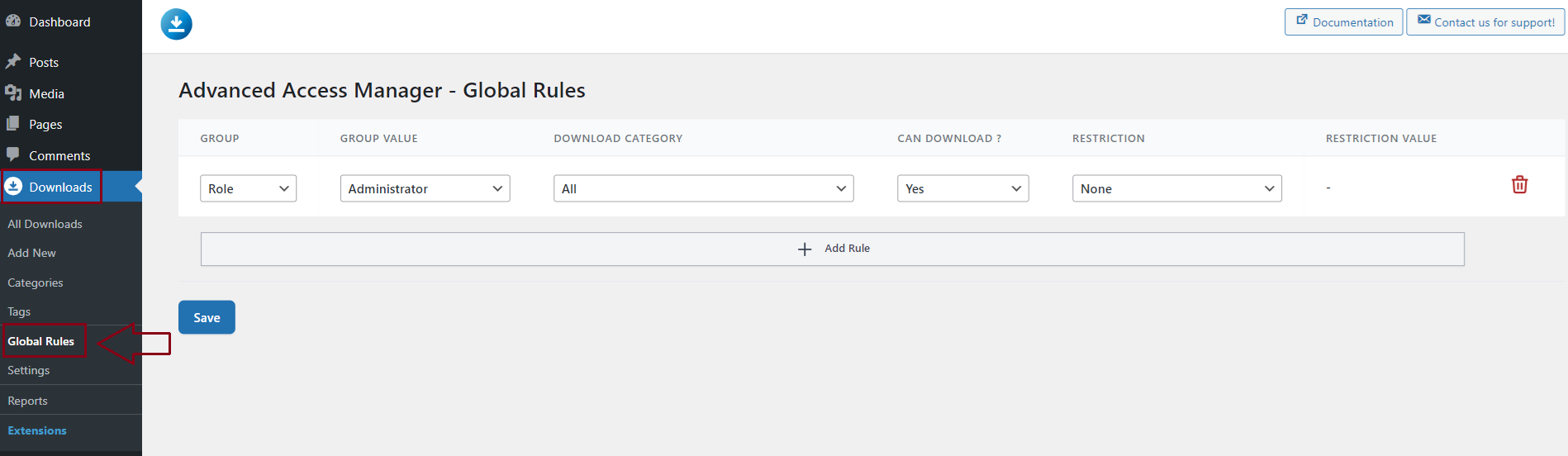Go to All Downloads submenu item
The height and width of the screenshot is (456, 1568).
[45, 224]
